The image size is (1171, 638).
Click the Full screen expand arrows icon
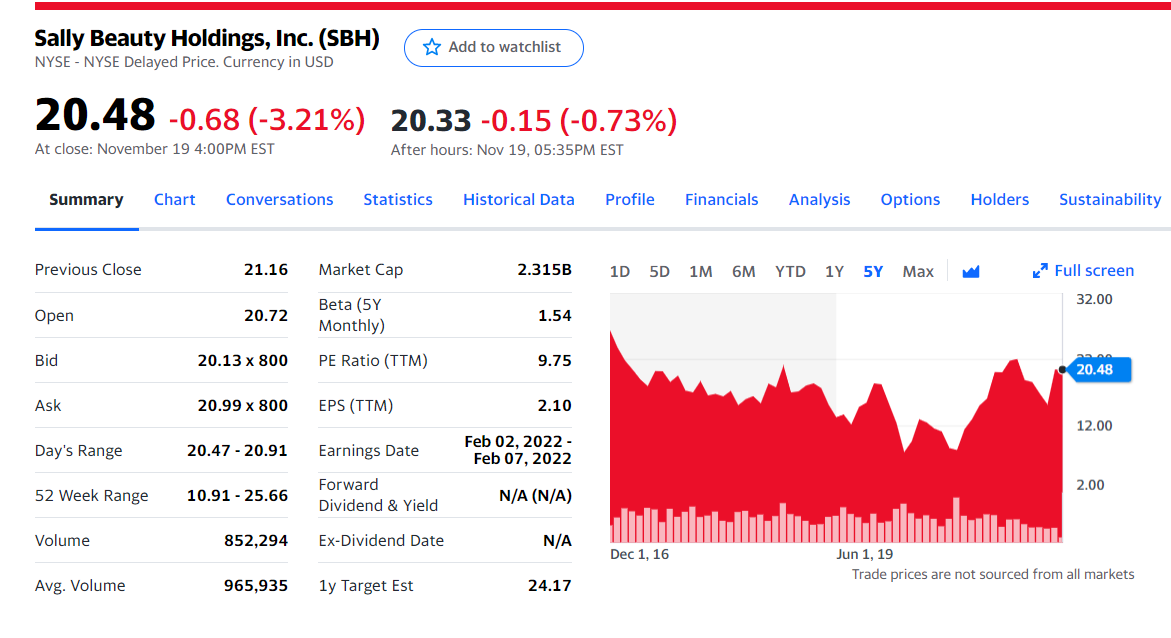(1040, 270)
